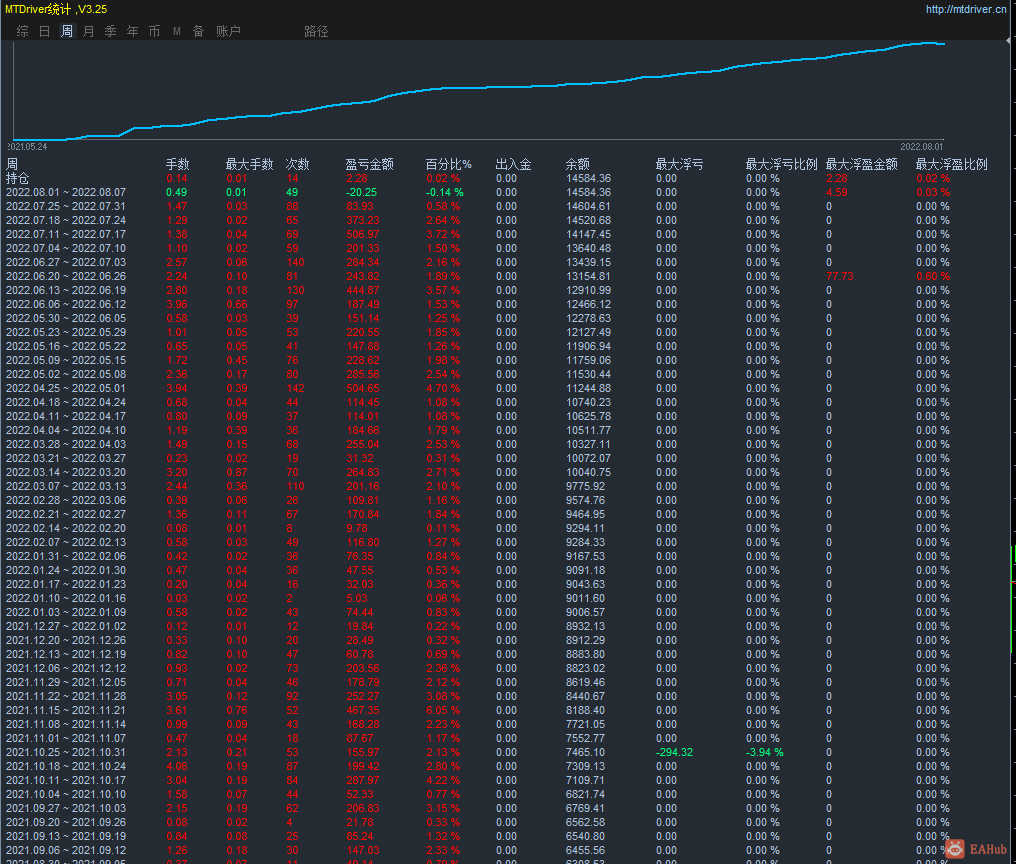The width and height of the screenshot is (1016, 864).
Task: Click the 最大手数 column header
Action: pyautogui.click(x=249, y=164)
